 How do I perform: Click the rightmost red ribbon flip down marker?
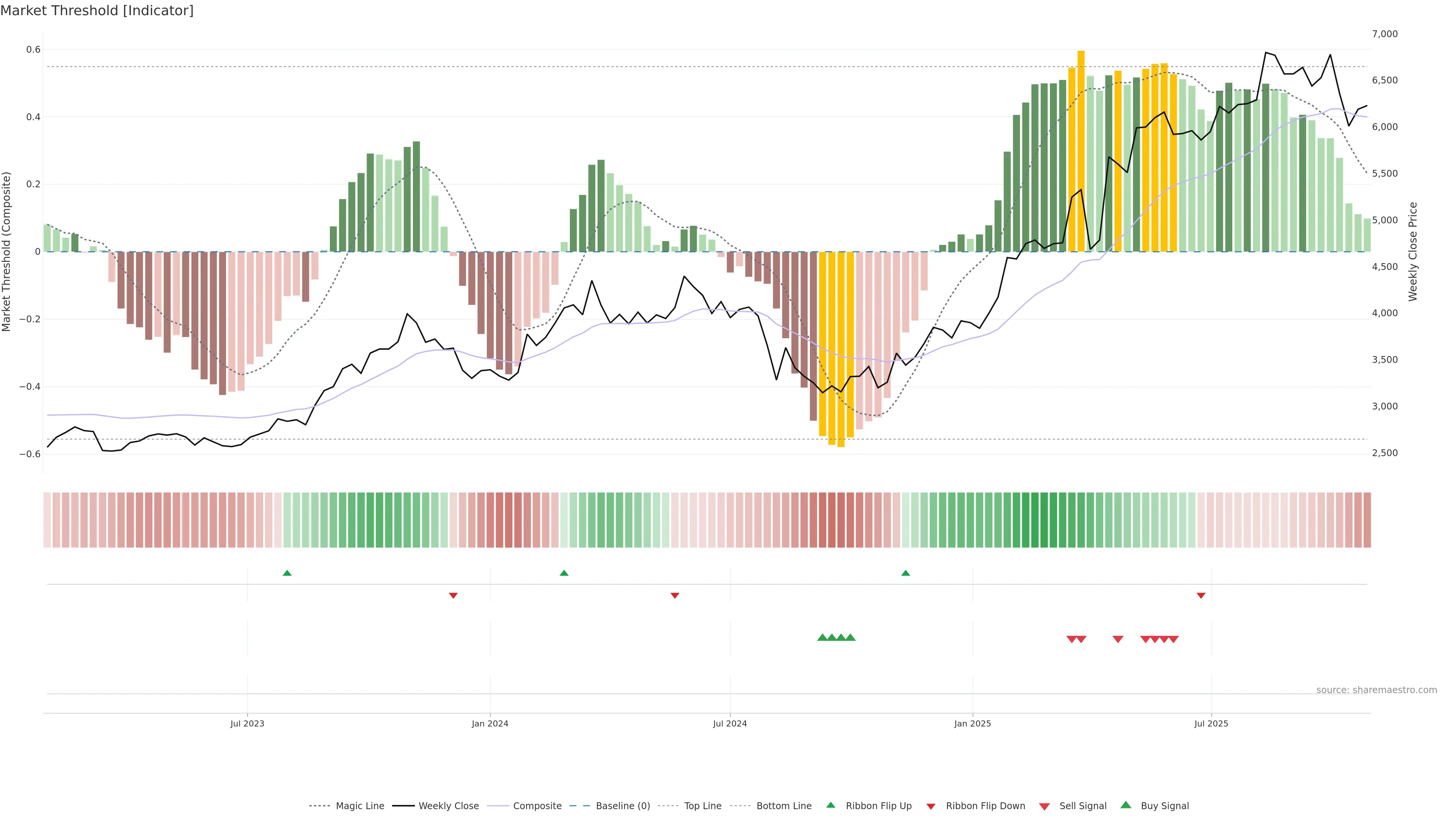click(x=1201, y=595)
